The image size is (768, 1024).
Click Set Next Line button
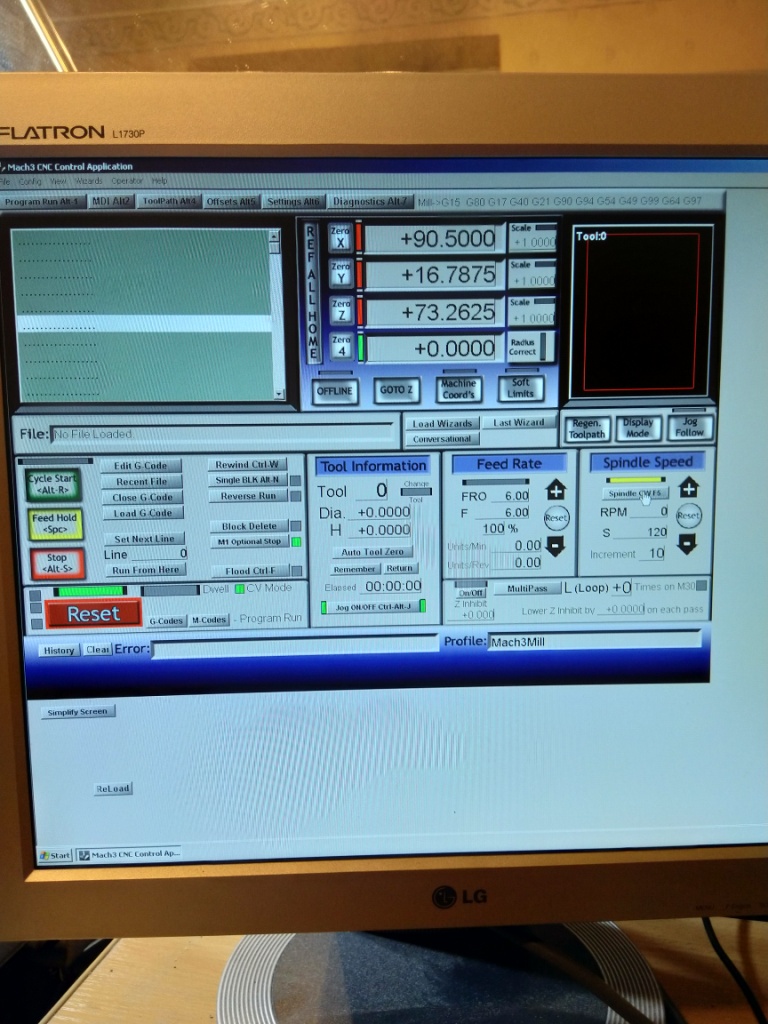144,539
